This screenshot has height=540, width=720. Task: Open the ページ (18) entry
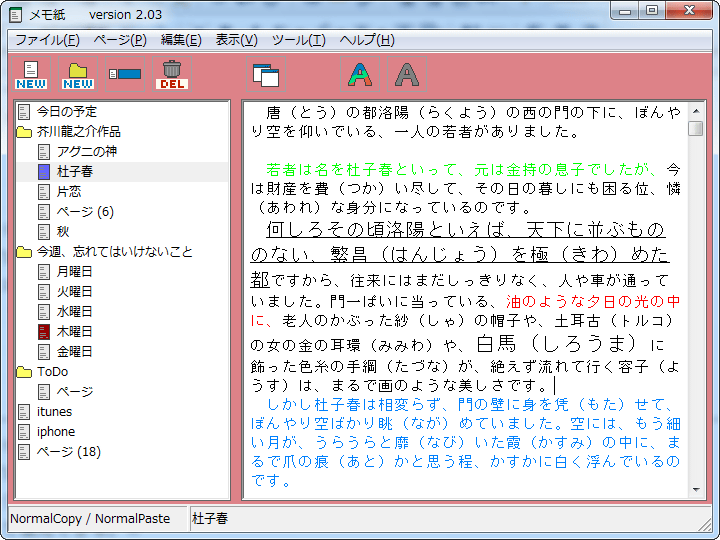pyautogui.click(x=69, y=452)
